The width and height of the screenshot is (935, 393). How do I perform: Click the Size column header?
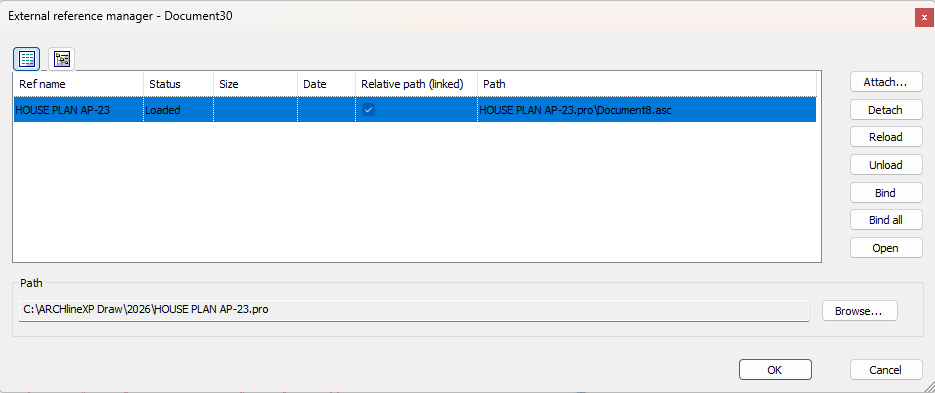click(x=255, y=84)
